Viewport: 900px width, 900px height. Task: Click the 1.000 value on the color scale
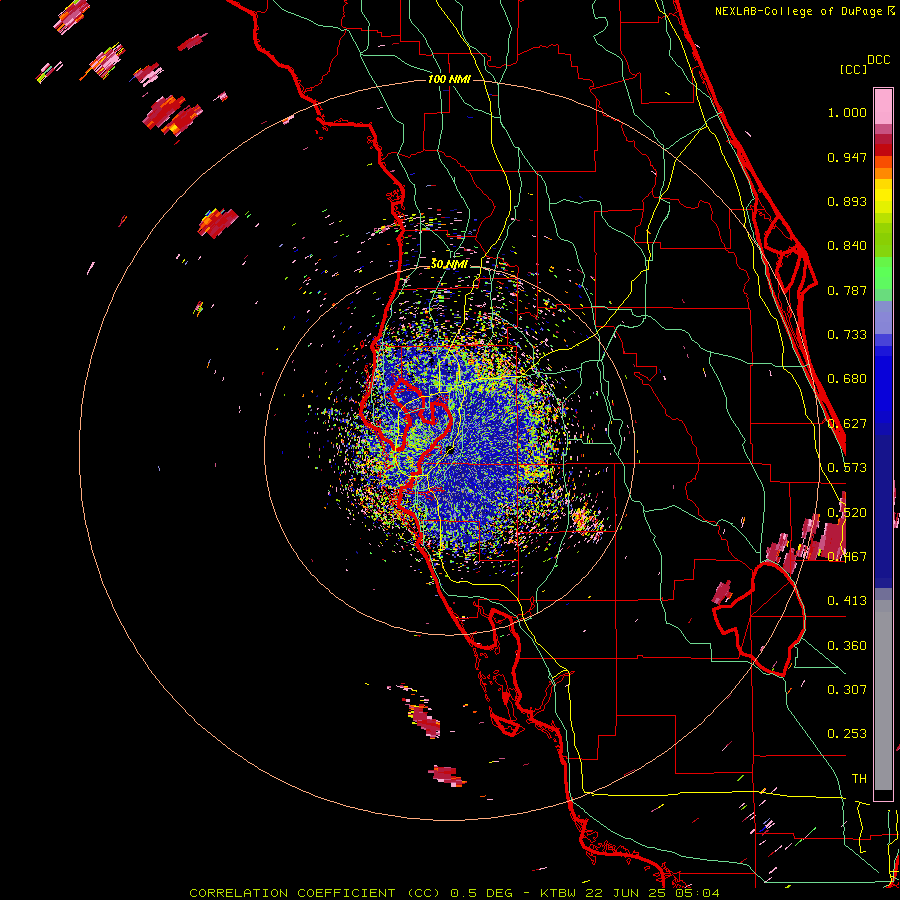[x=847, y=112]
